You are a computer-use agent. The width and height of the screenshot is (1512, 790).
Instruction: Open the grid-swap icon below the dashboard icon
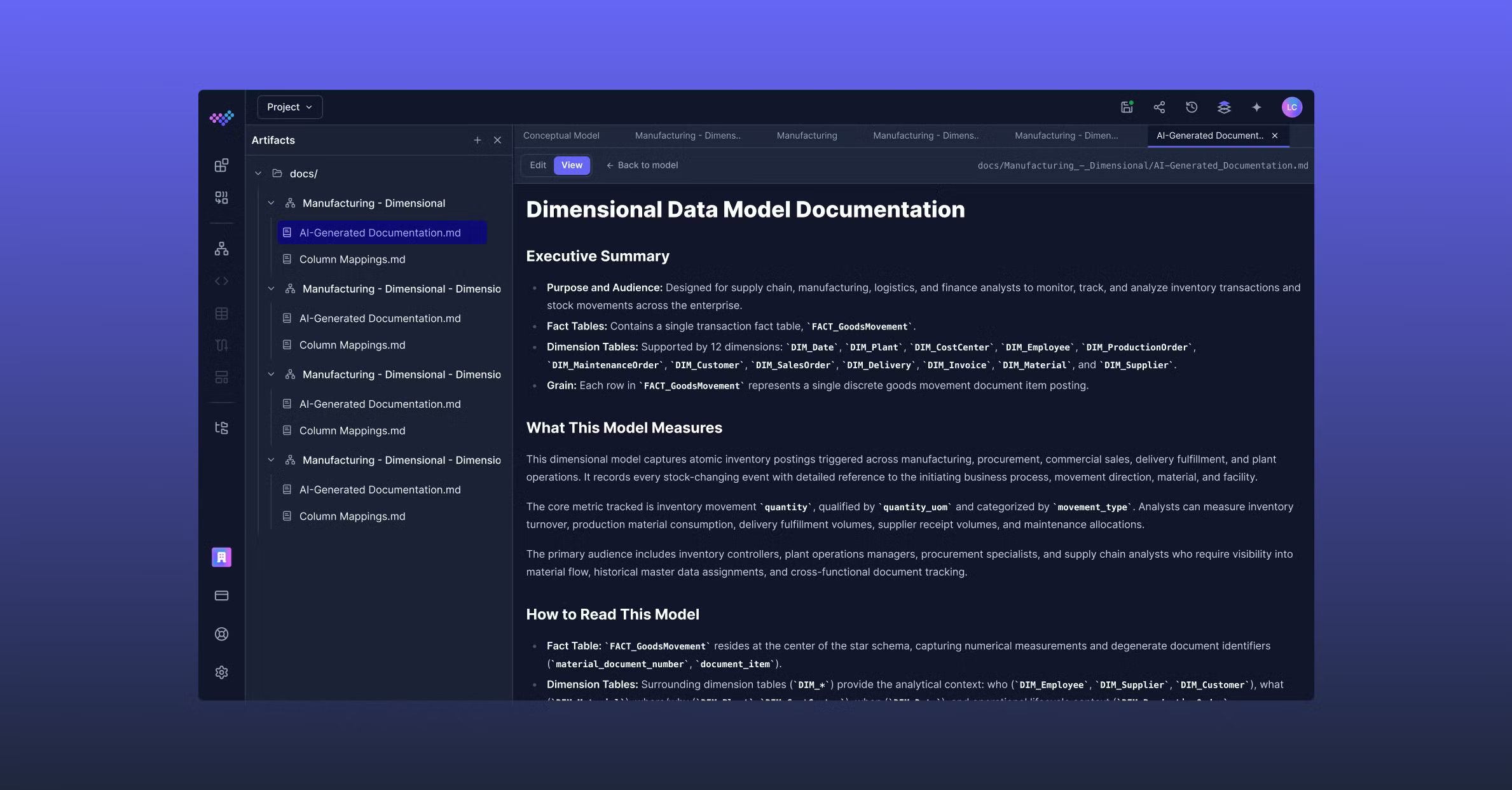[221, 198]
